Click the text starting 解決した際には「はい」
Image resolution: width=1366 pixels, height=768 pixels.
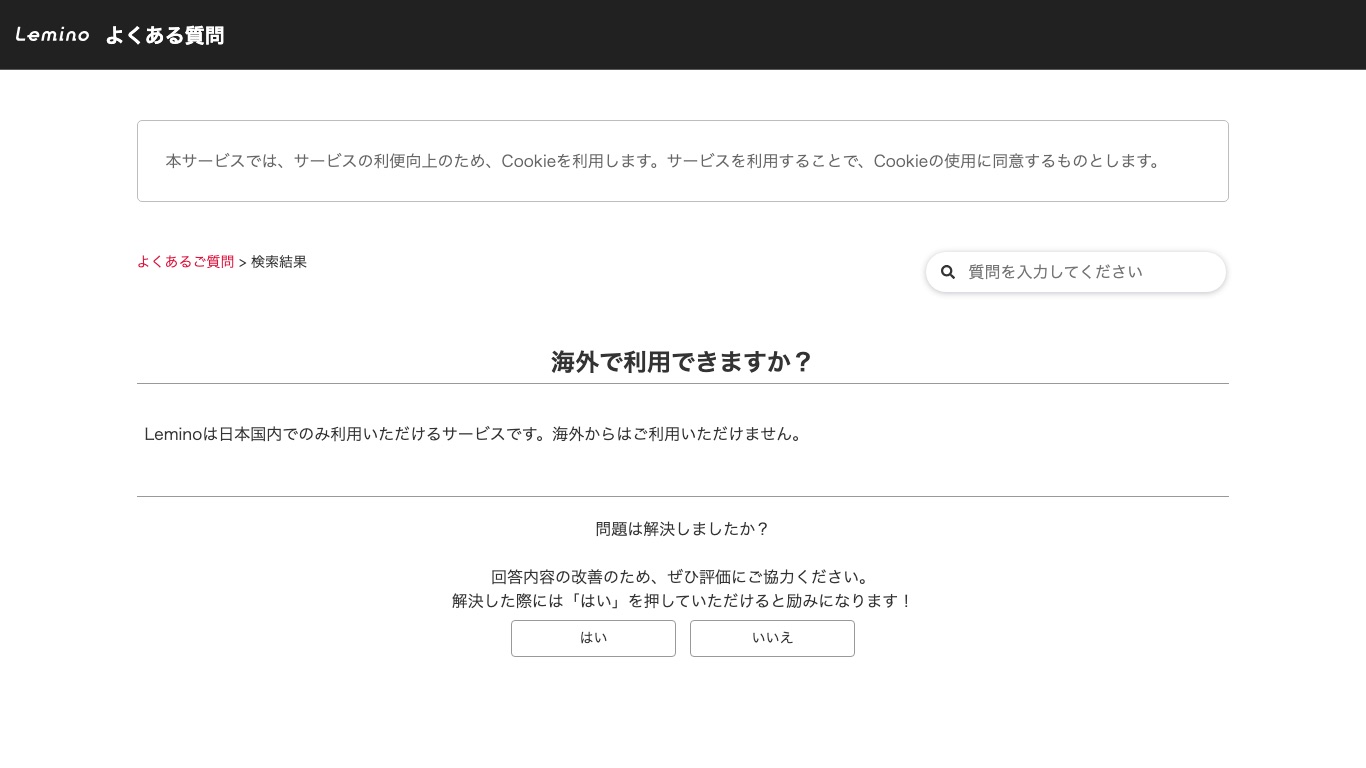tap(683, 601)
